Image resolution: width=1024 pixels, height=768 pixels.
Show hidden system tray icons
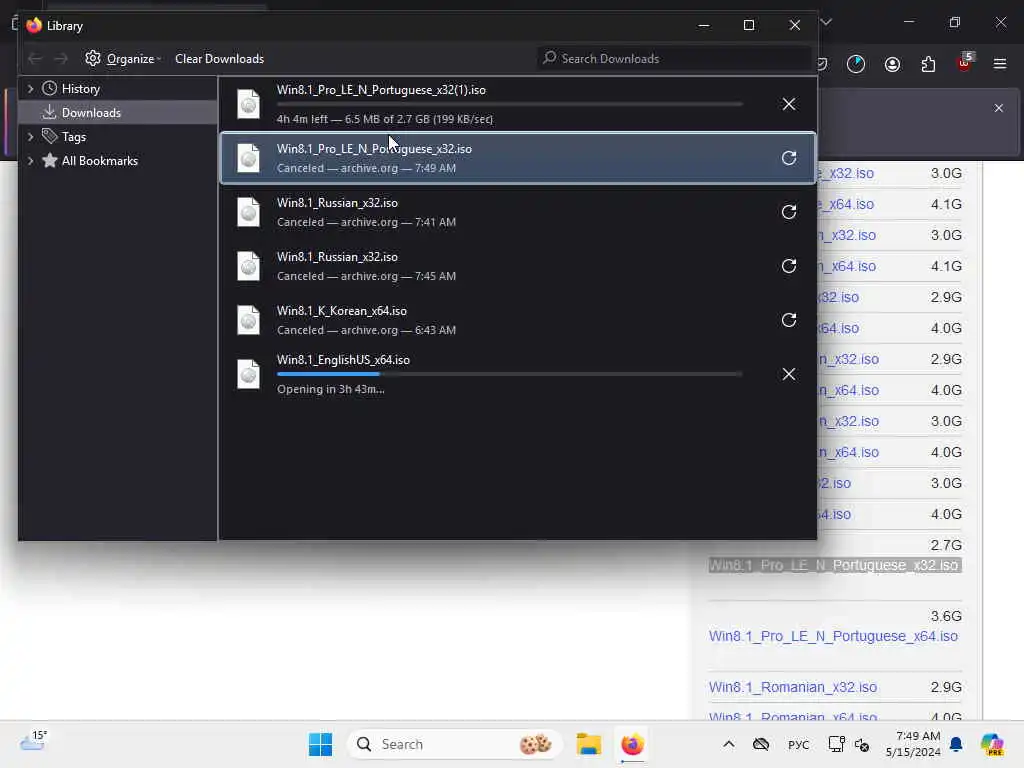point(729,744)
